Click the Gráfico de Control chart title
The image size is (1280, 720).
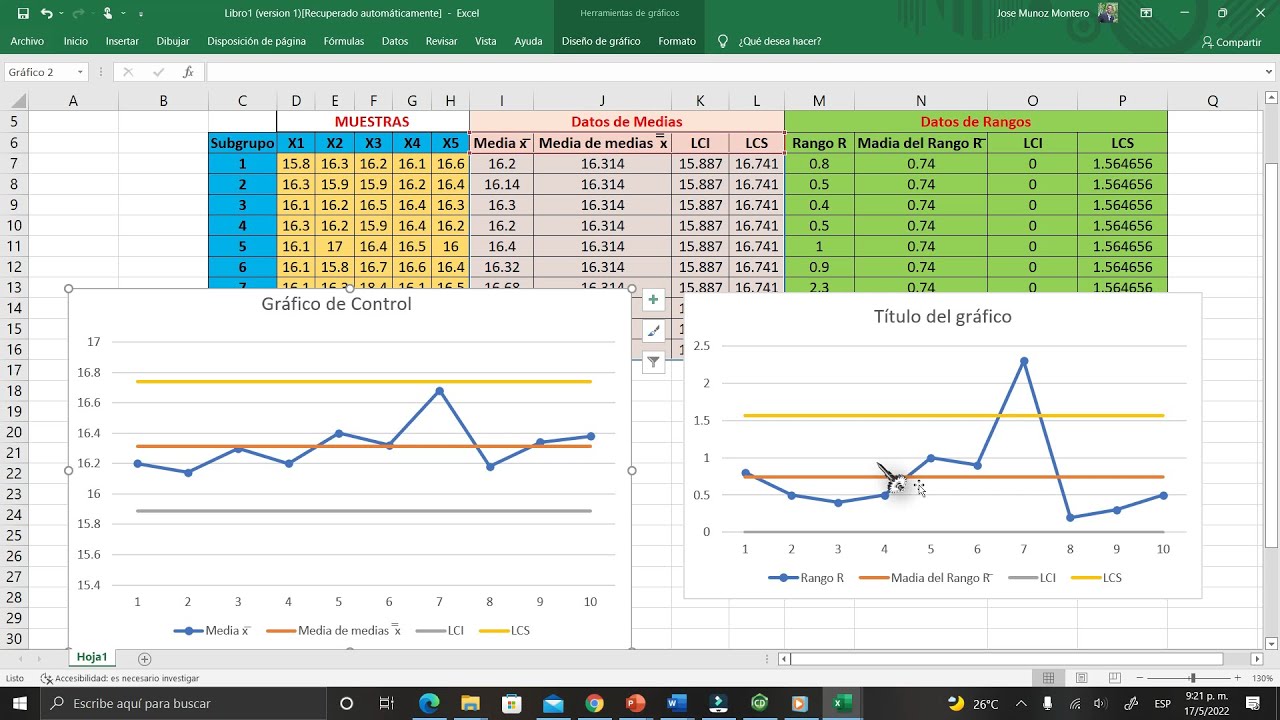pyautogui.click(x=336, y=304)
